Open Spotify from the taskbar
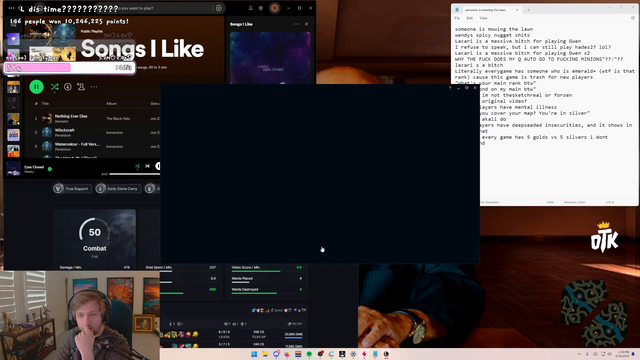The image size is (640, 360). pyautogui.click(x=309, y=354)
